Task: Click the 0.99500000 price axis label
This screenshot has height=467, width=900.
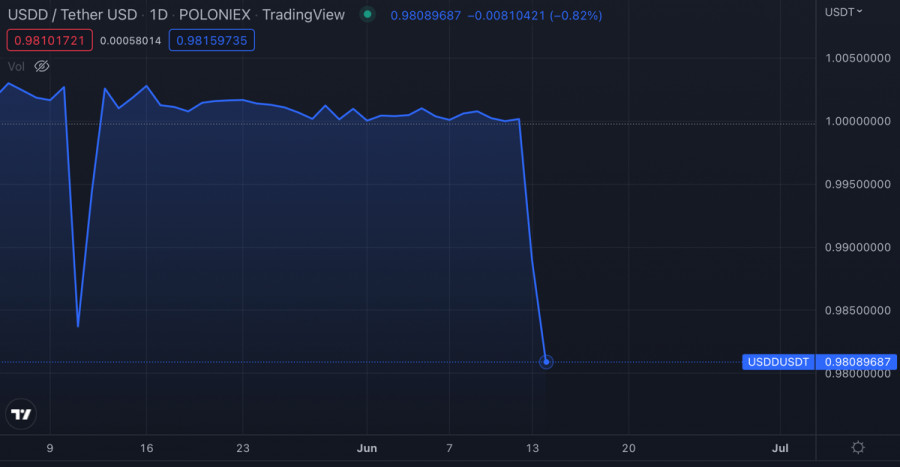Action: click(858, 184)
